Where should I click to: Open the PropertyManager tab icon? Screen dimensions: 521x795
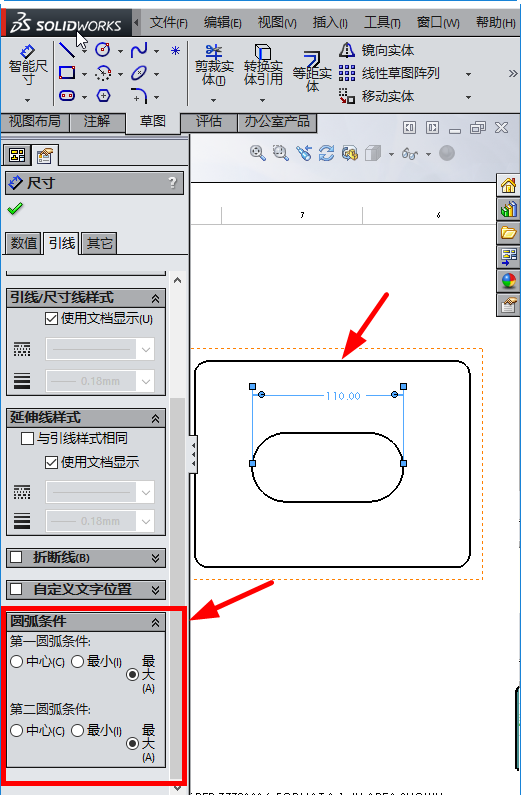pyautogui.click(x=45, y=155)
